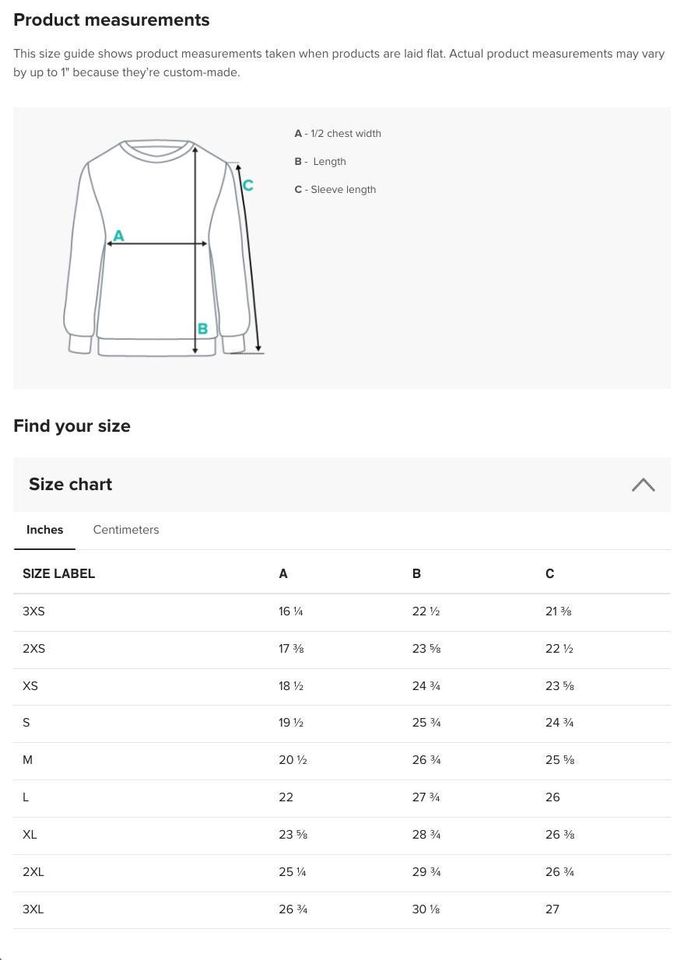Image resolution: width=677 pixels, height=960 pixels.
Task: Click the SIZE LABEL column header
Action: tap(59, 574)
